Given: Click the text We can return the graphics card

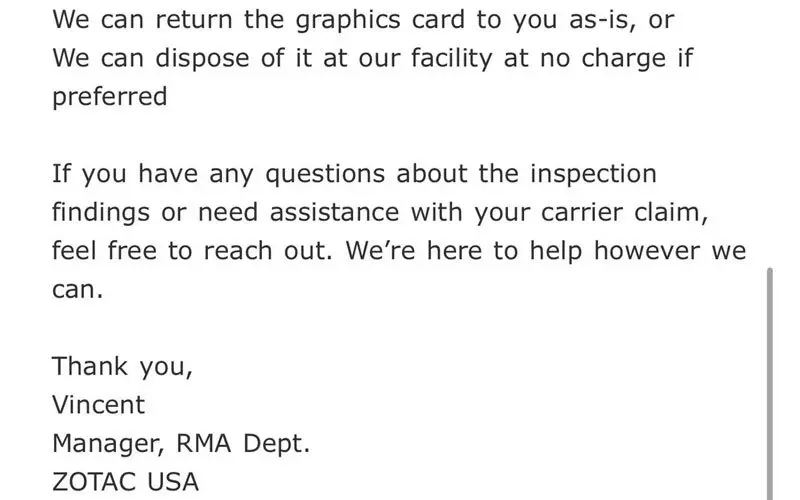Looking at the screenshot, I should point(270,20).
